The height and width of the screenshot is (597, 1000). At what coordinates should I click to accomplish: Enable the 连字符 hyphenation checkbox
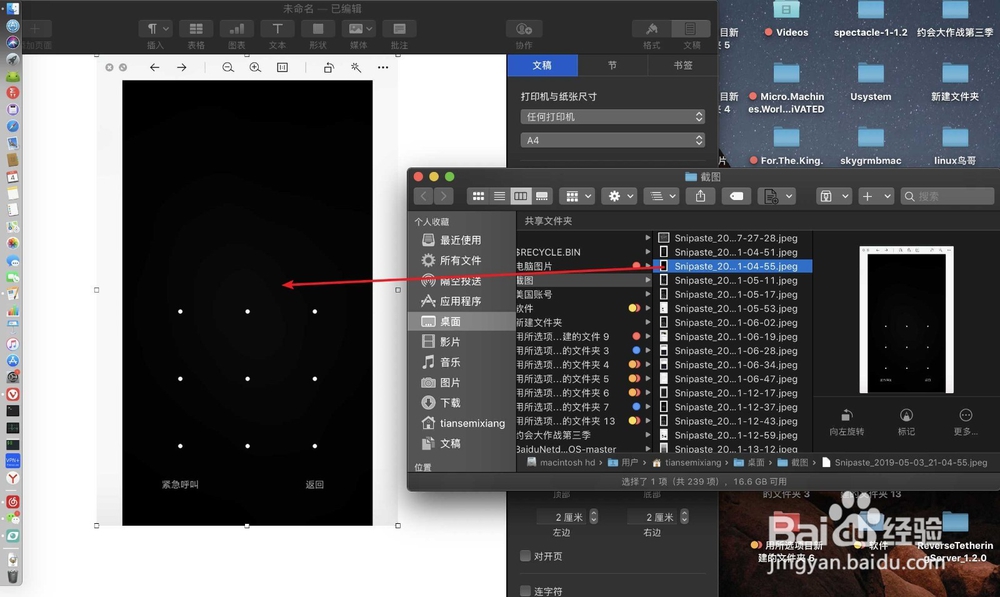click(x=523, y=590)
